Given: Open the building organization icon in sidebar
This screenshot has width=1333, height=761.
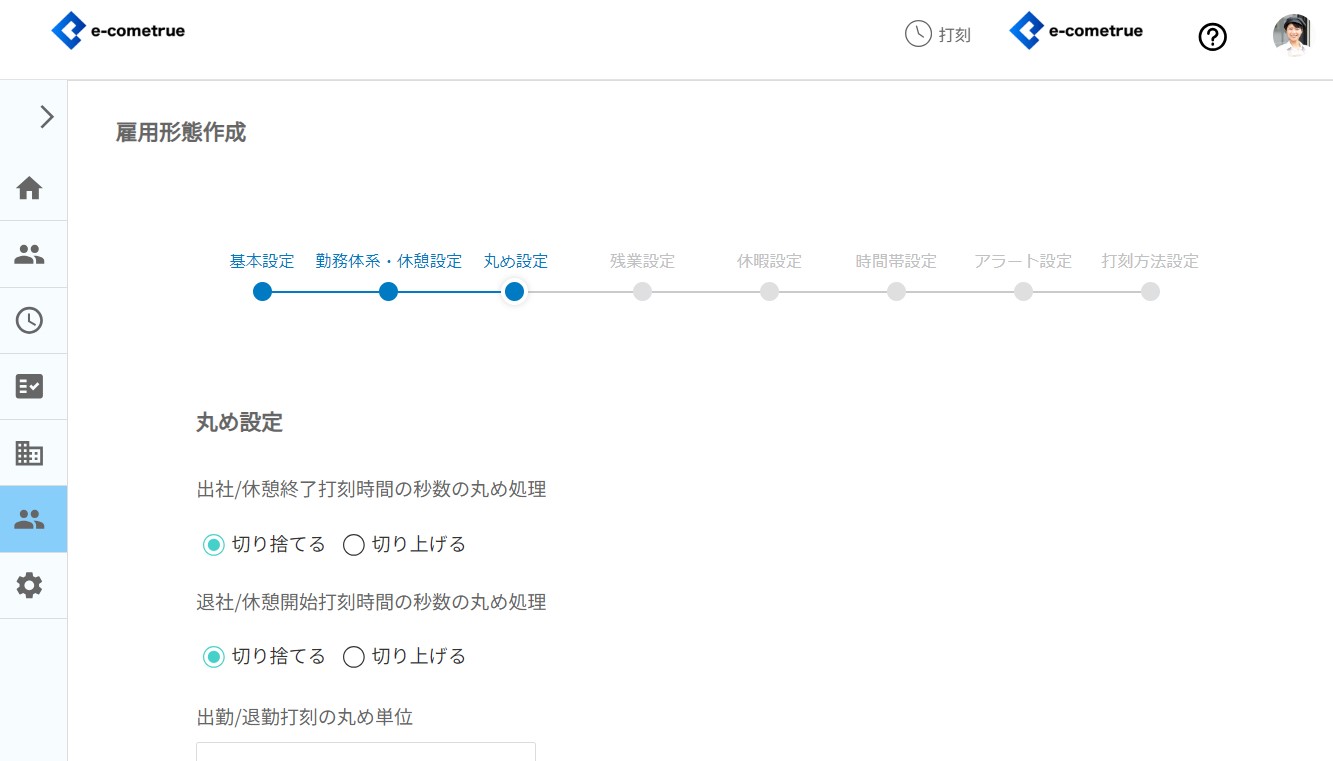Looking at the screenshot, I should point(30,453).
